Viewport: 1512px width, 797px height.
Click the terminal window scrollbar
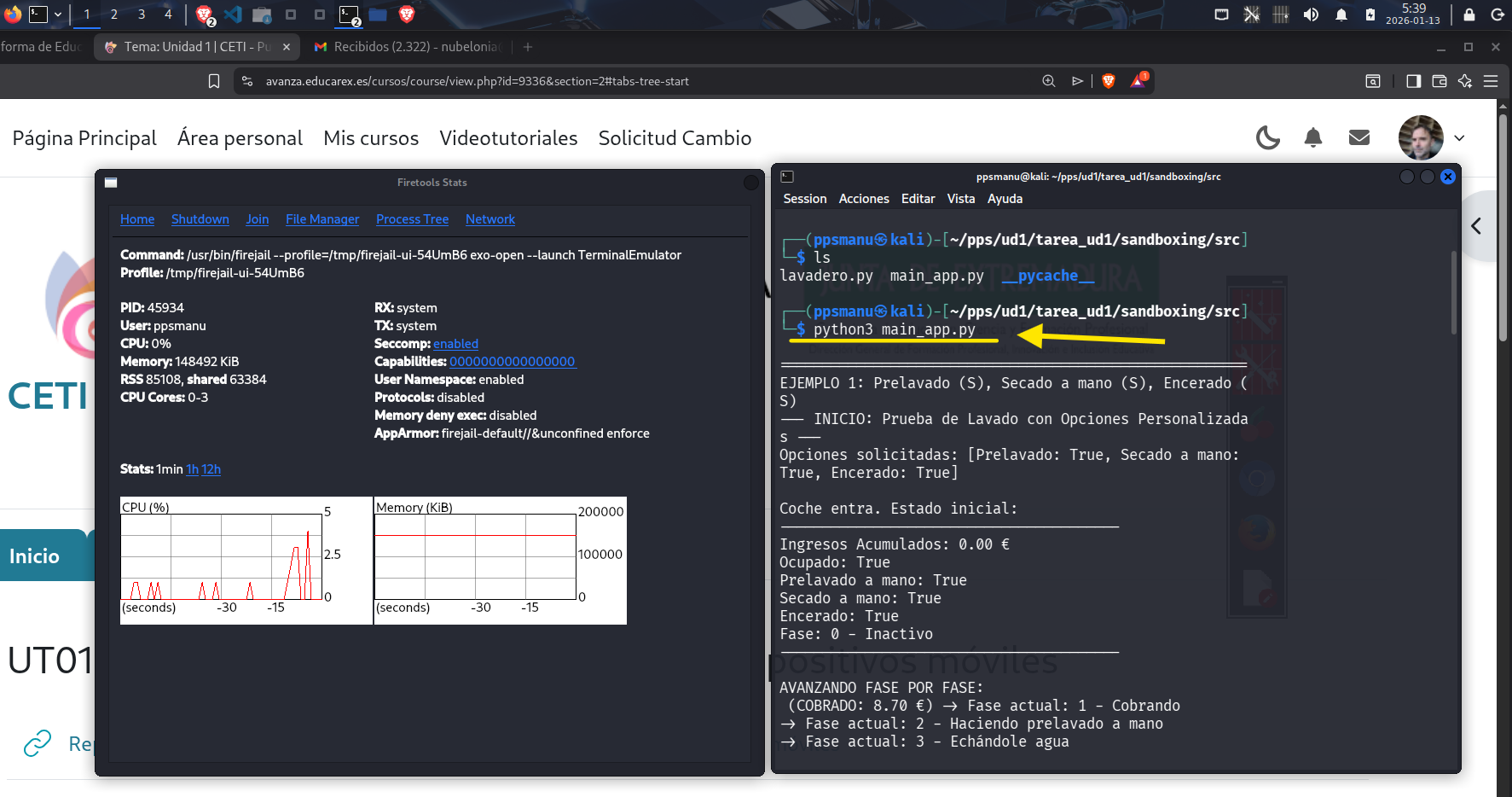pos(1454,293)
